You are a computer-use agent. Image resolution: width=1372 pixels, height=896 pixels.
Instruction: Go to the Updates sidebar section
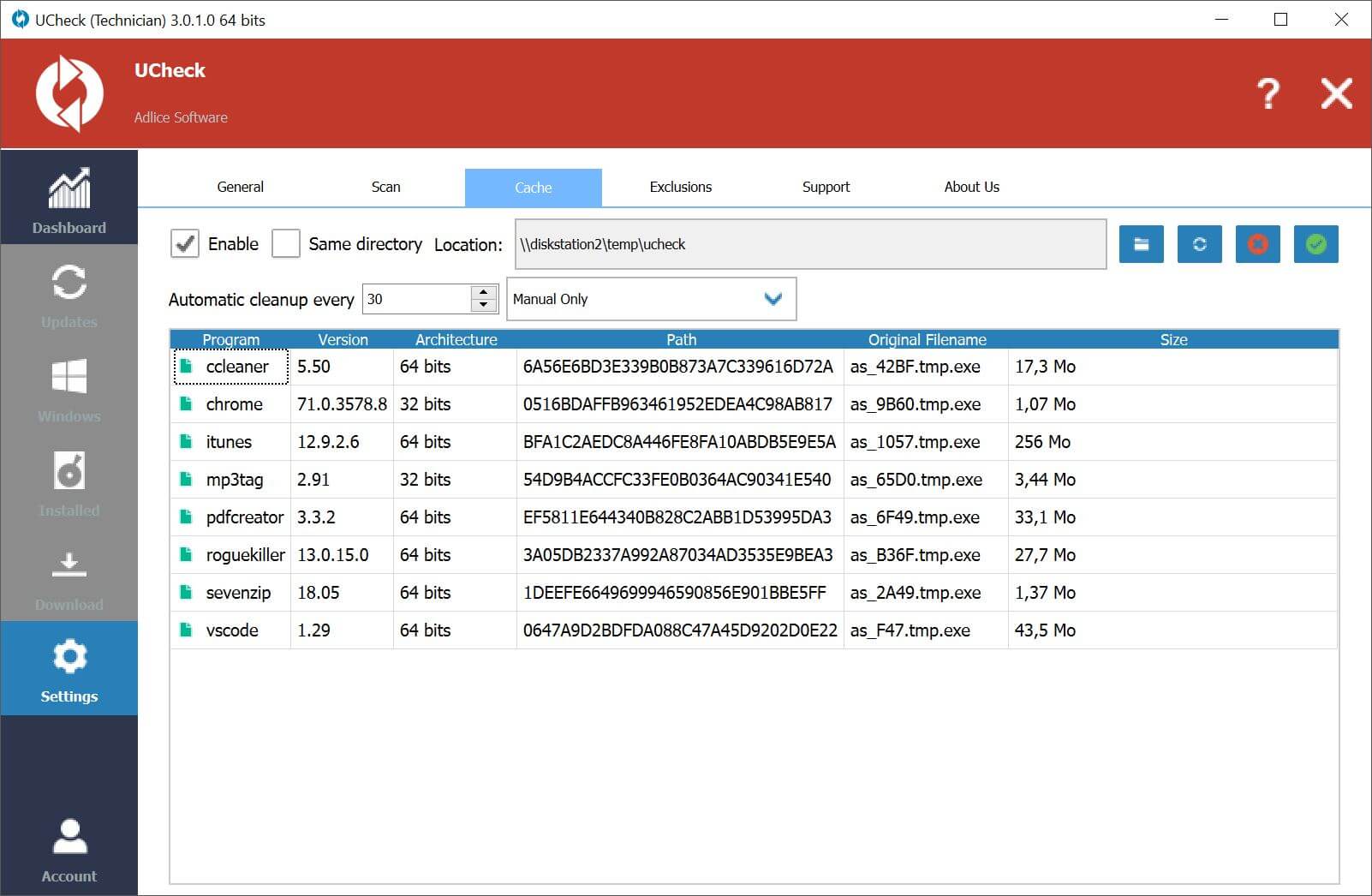point(69,293)
